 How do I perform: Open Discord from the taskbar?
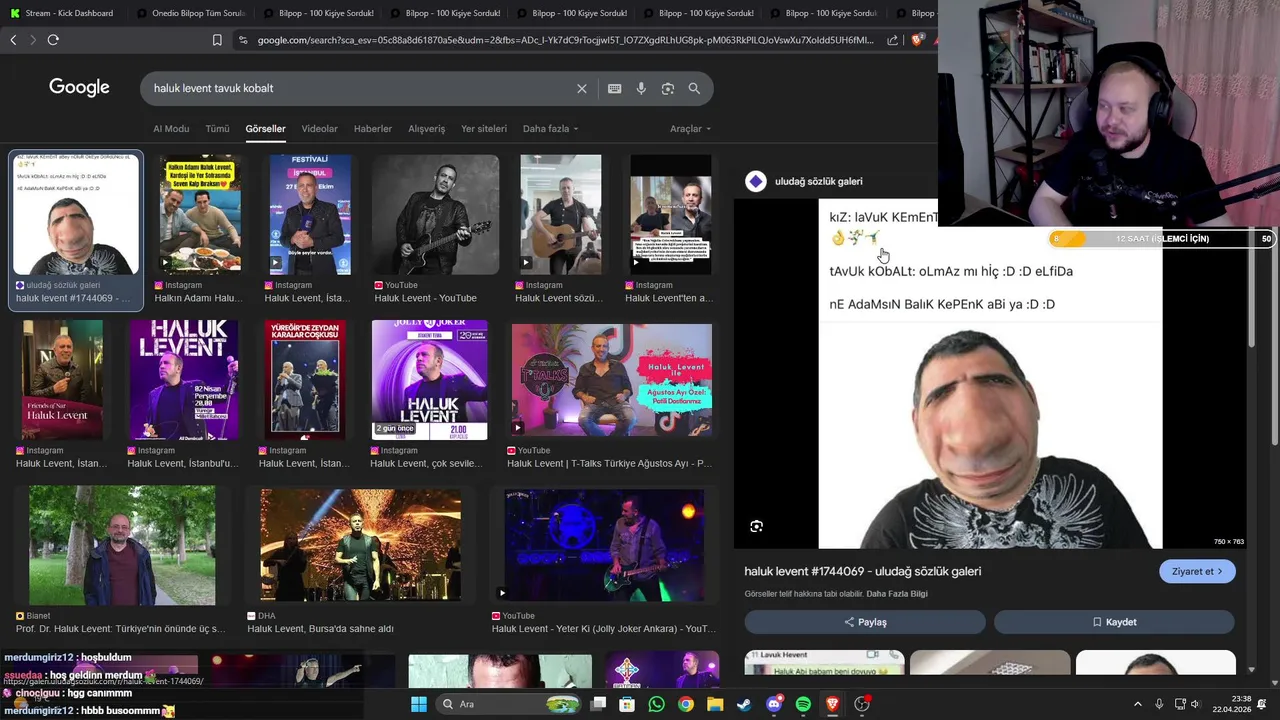coord(774,704)
